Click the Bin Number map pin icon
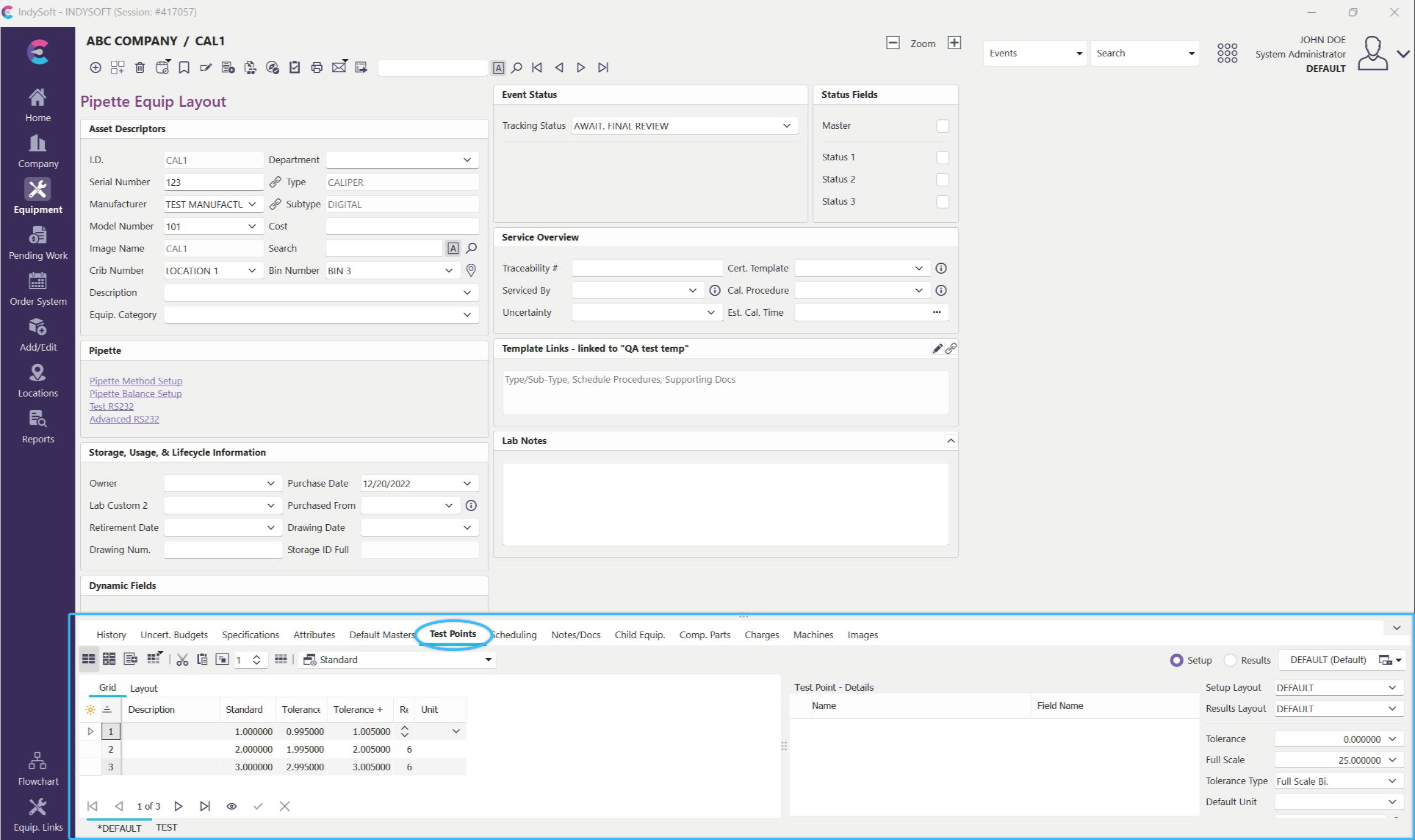The width and height of the screenshot is (1415, 840). tap(471, 270)
